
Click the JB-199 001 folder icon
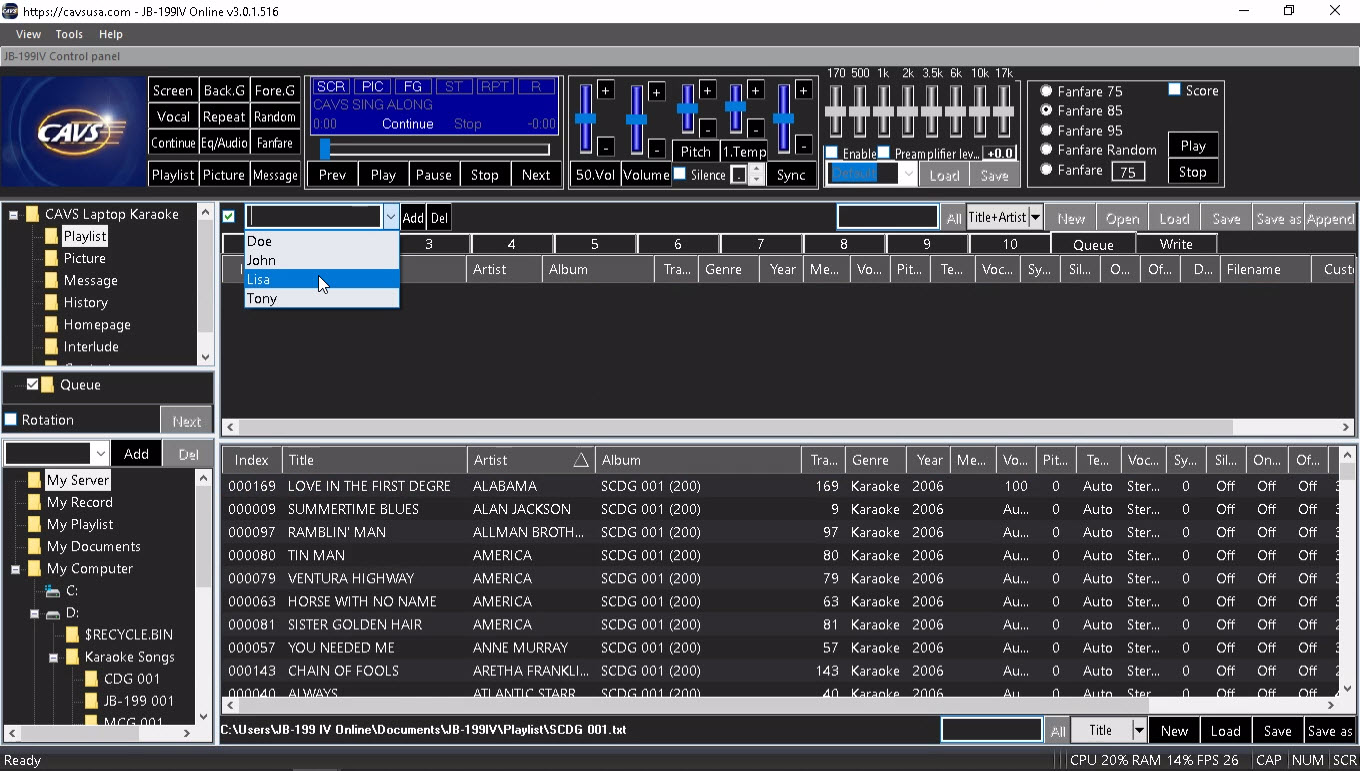click(91, 700)
